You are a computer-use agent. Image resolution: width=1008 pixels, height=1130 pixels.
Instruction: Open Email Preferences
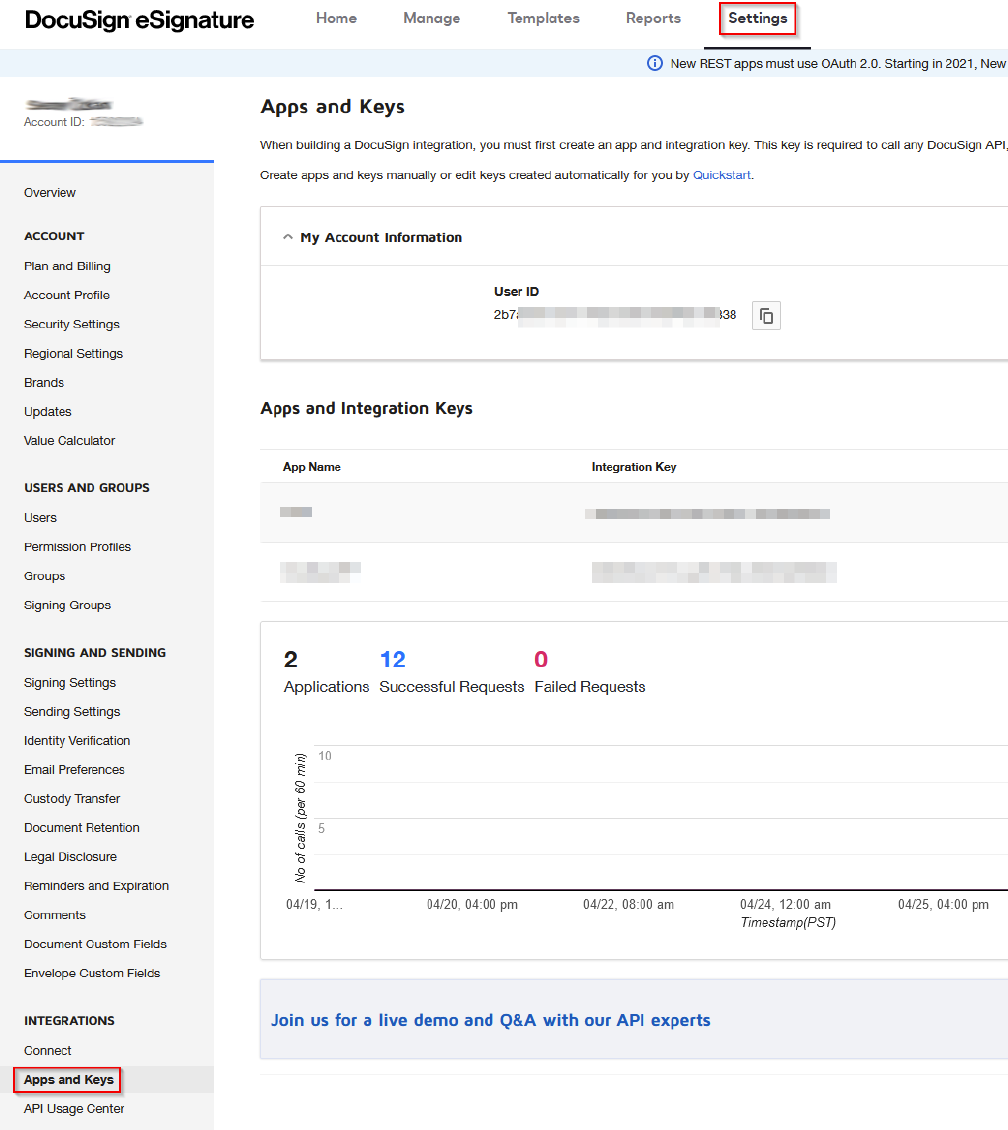74,769
